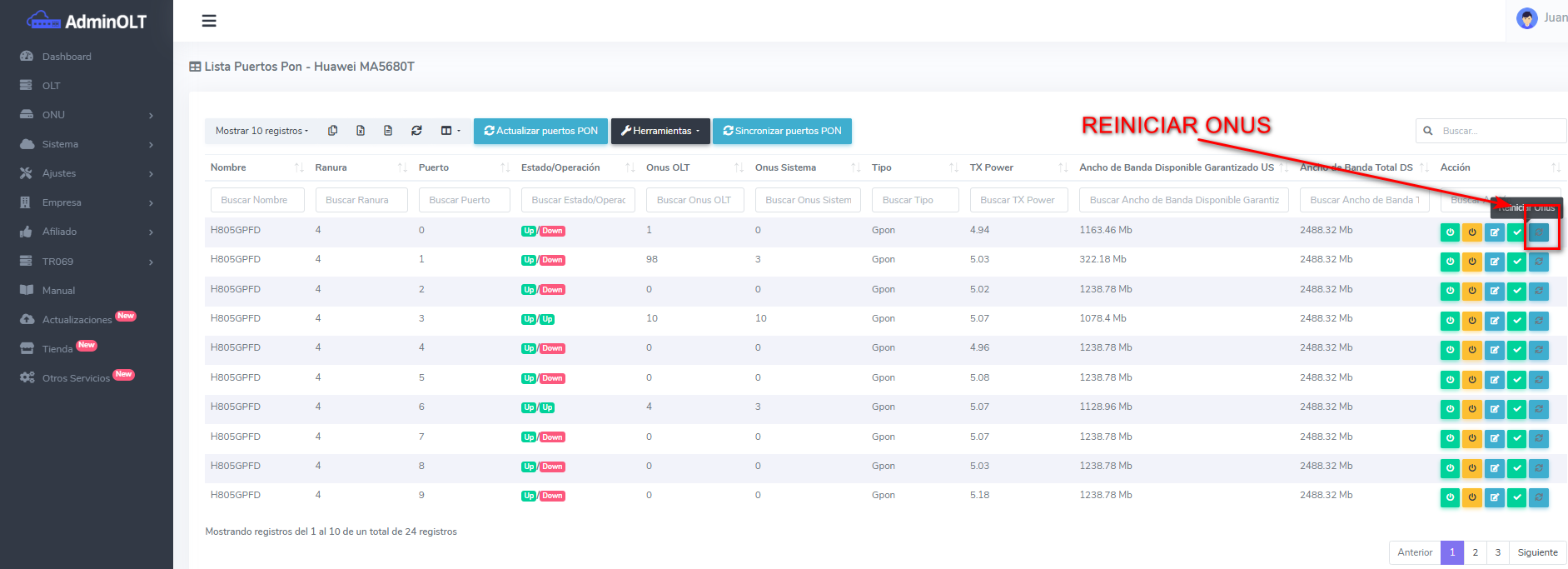Go to page 2 of results
The height and width of the screenshot is (569, 1568).
point(1475,552)
